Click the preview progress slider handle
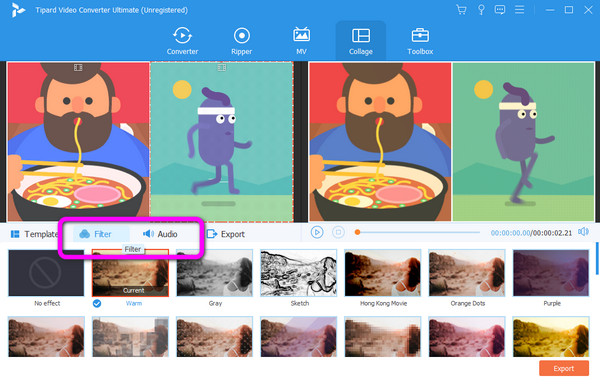600x388 pixels. pos(357,232)
